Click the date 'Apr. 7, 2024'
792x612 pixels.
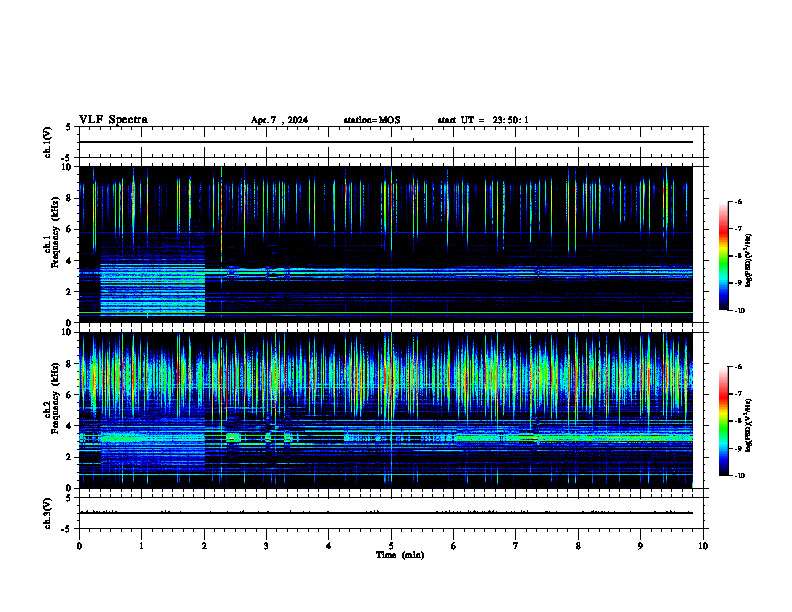[279, 120]
